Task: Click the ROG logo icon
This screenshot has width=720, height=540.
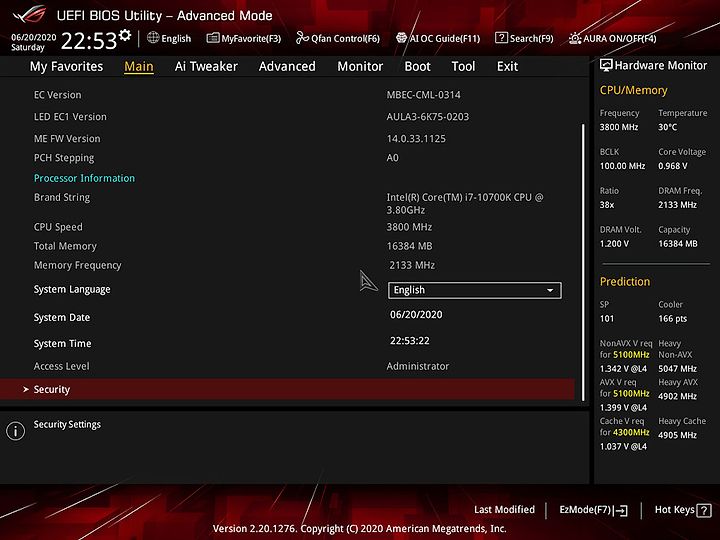Action: pos(30,14)
